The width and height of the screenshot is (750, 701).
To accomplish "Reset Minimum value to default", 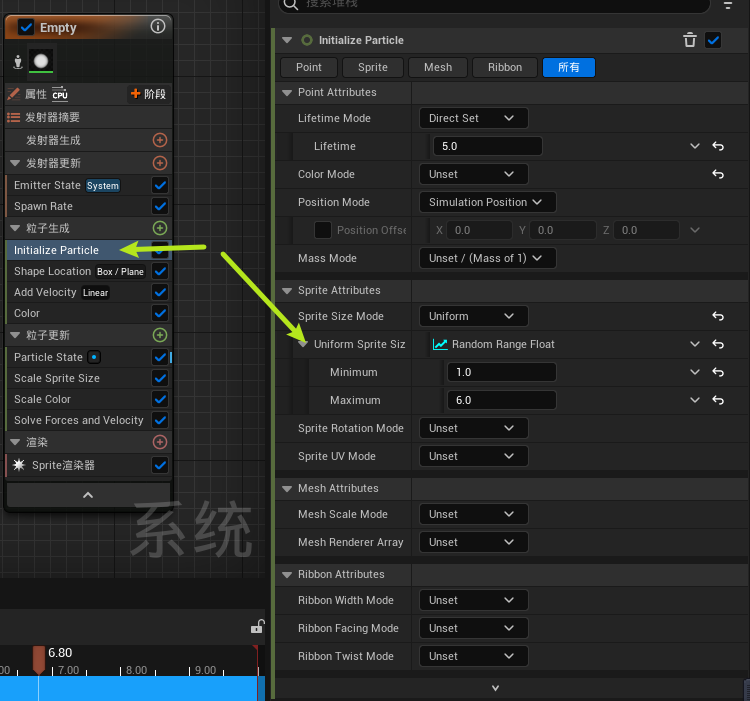I will 718,372.
